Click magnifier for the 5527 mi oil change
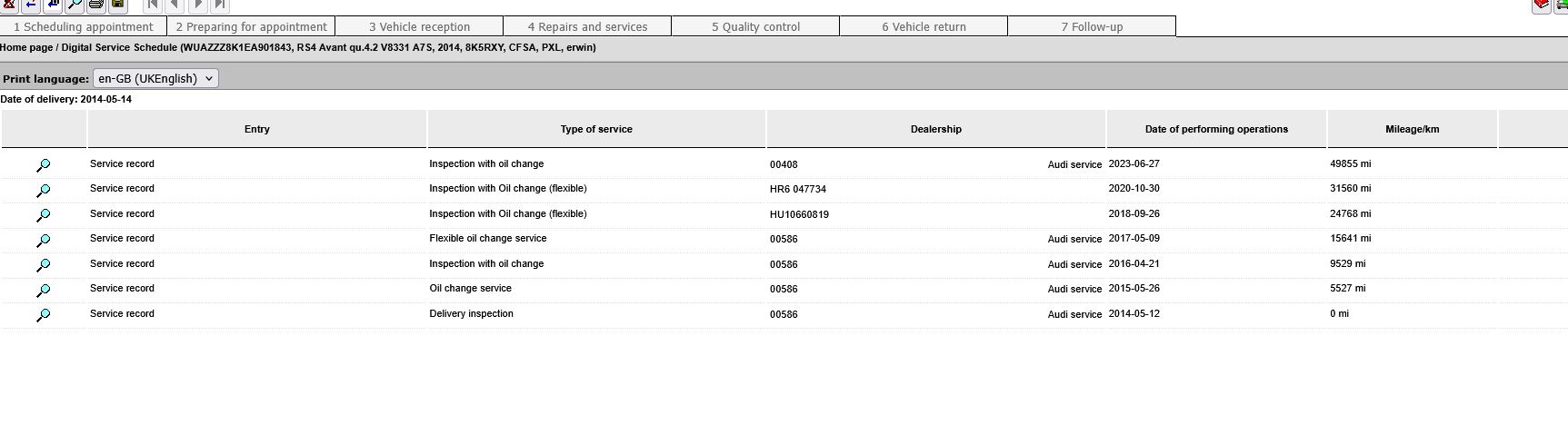The height and width of the screenshot is (425, 1568). tap(43, 291)
